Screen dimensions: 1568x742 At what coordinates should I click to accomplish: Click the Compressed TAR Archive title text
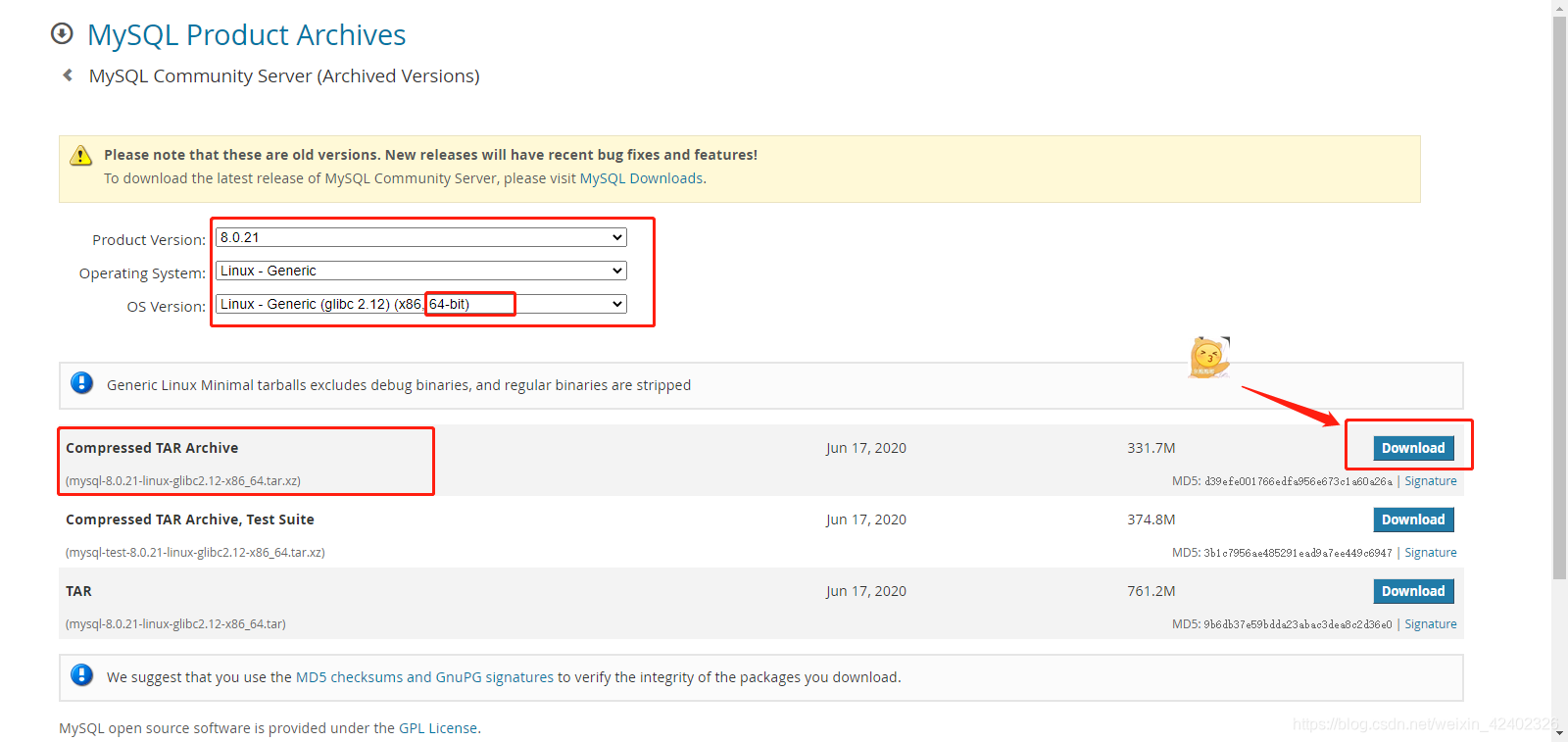point(152,448)
